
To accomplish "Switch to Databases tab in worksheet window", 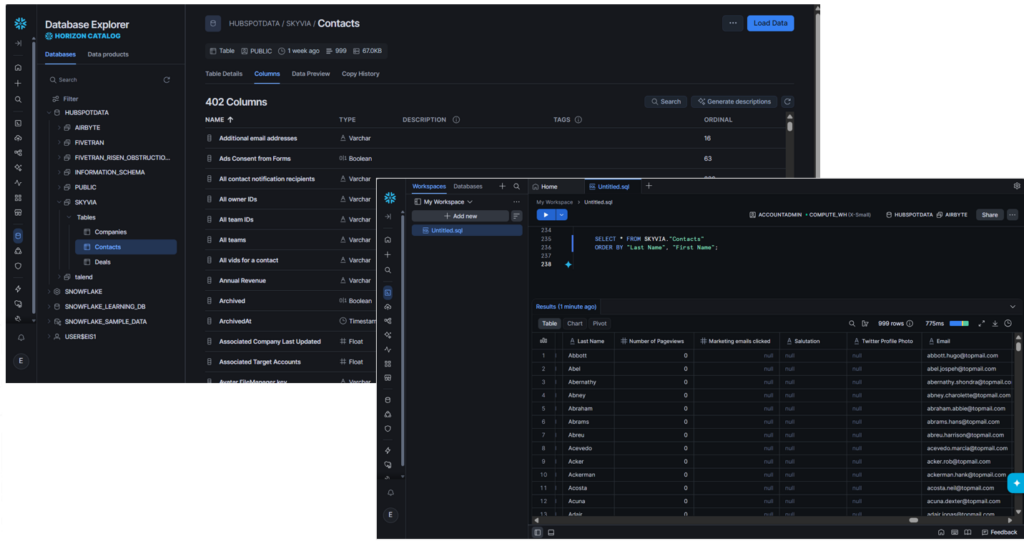I will (x=468, y=186).
